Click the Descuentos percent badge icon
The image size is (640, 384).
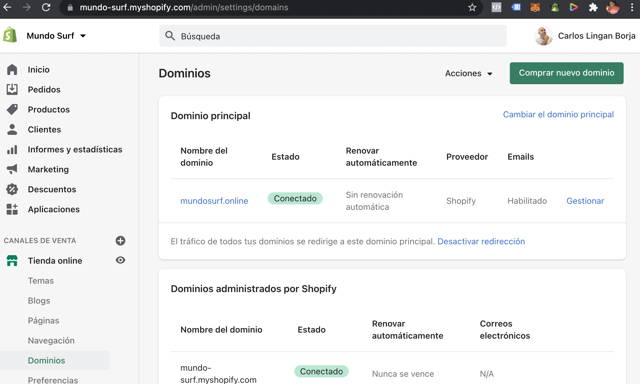12,189
